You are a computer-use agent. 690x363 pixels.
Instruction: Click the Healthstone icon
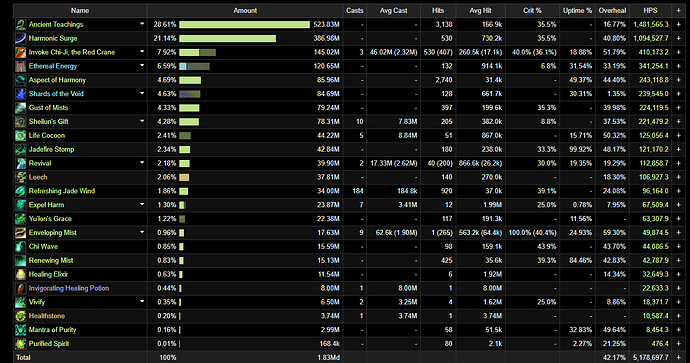click(x=21, y=316)
